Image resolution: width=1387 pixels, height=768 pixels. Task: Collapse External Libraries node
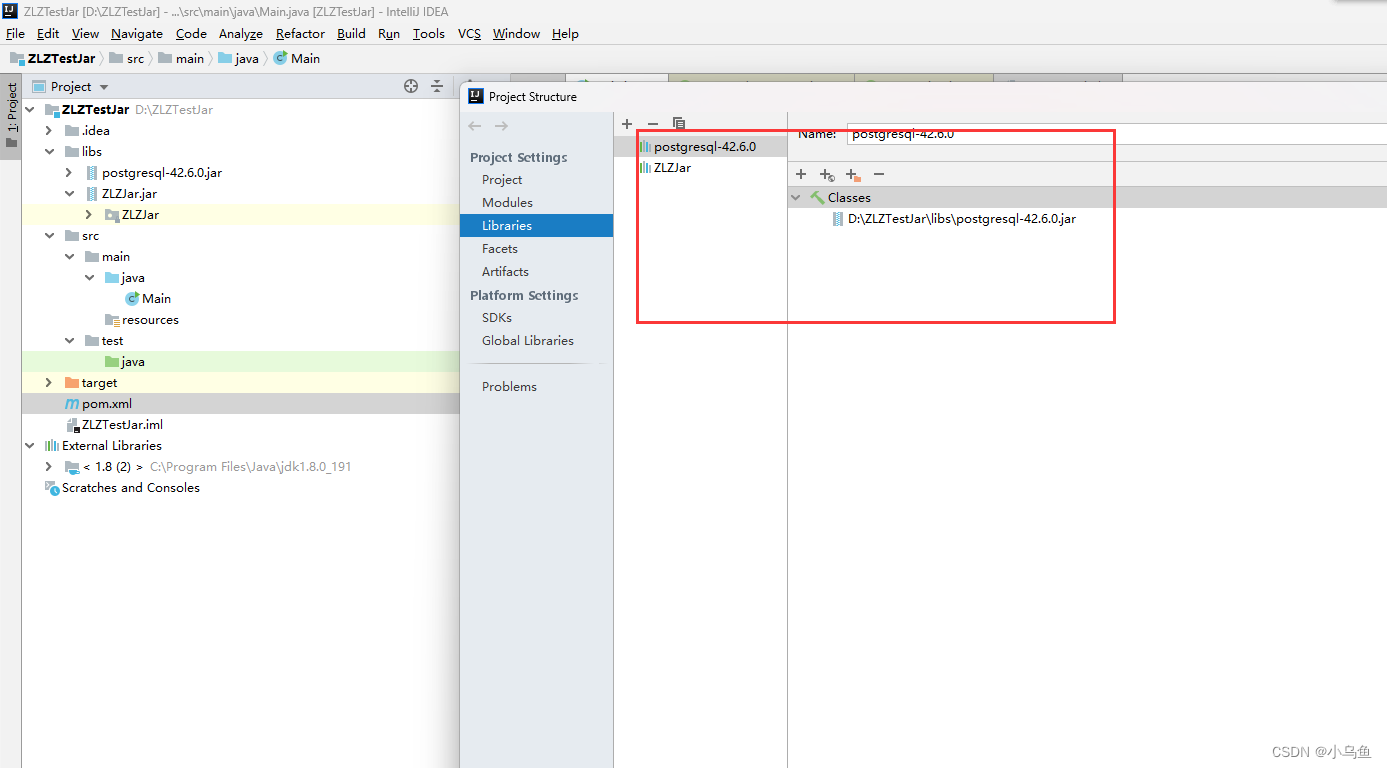[x=29, y=446]
